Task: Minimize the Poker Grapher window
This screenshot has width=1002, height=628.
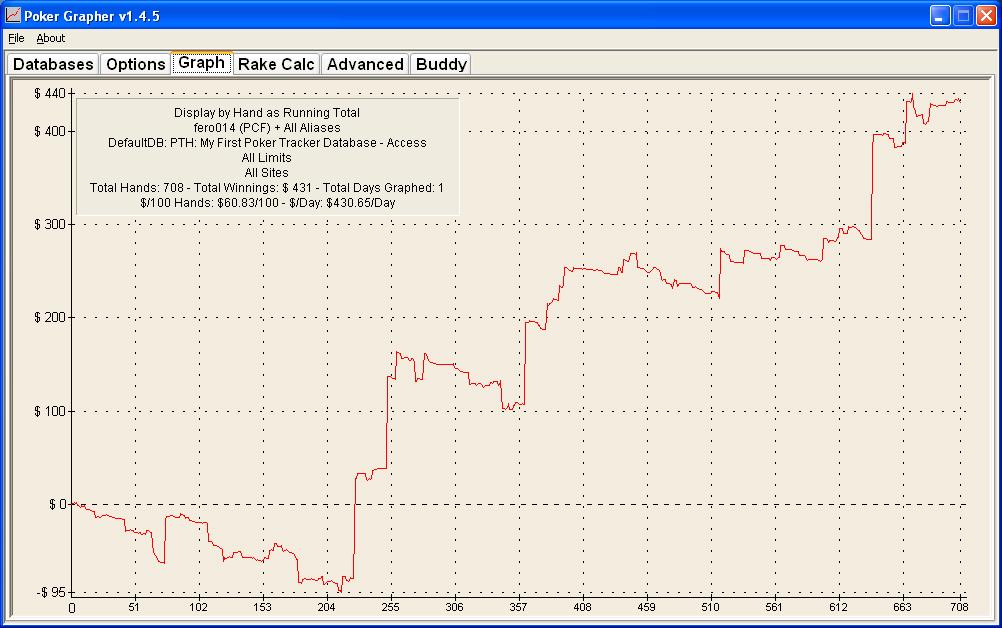Action: [x=940, y=15]
